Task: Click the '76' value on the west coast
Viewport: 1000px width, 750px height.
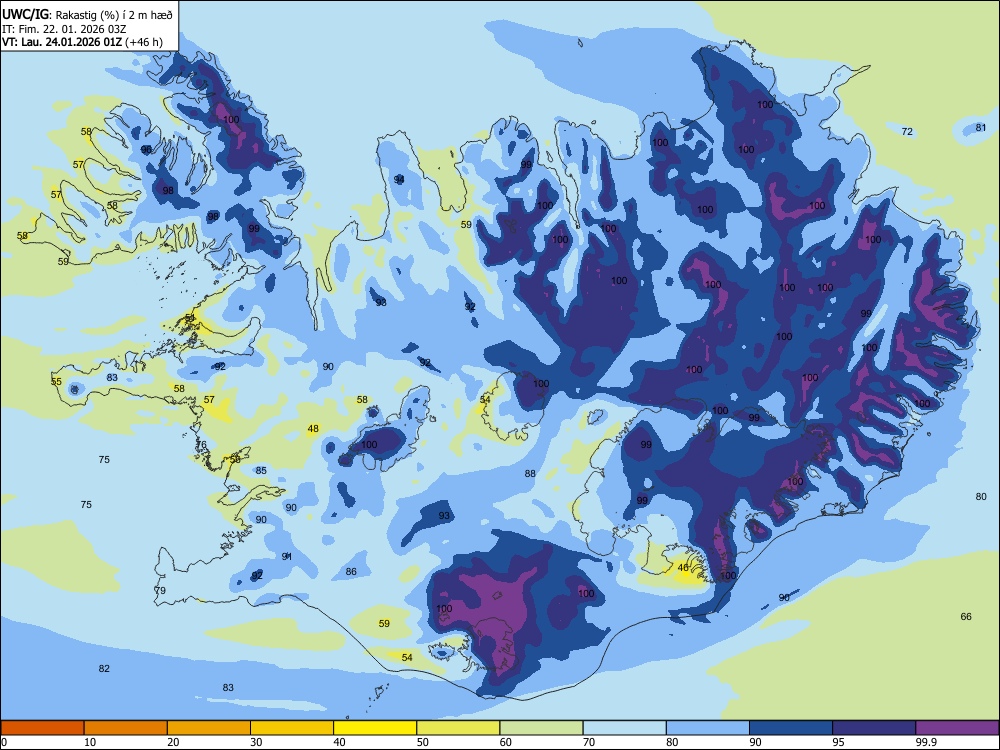Action: [201, 445]
